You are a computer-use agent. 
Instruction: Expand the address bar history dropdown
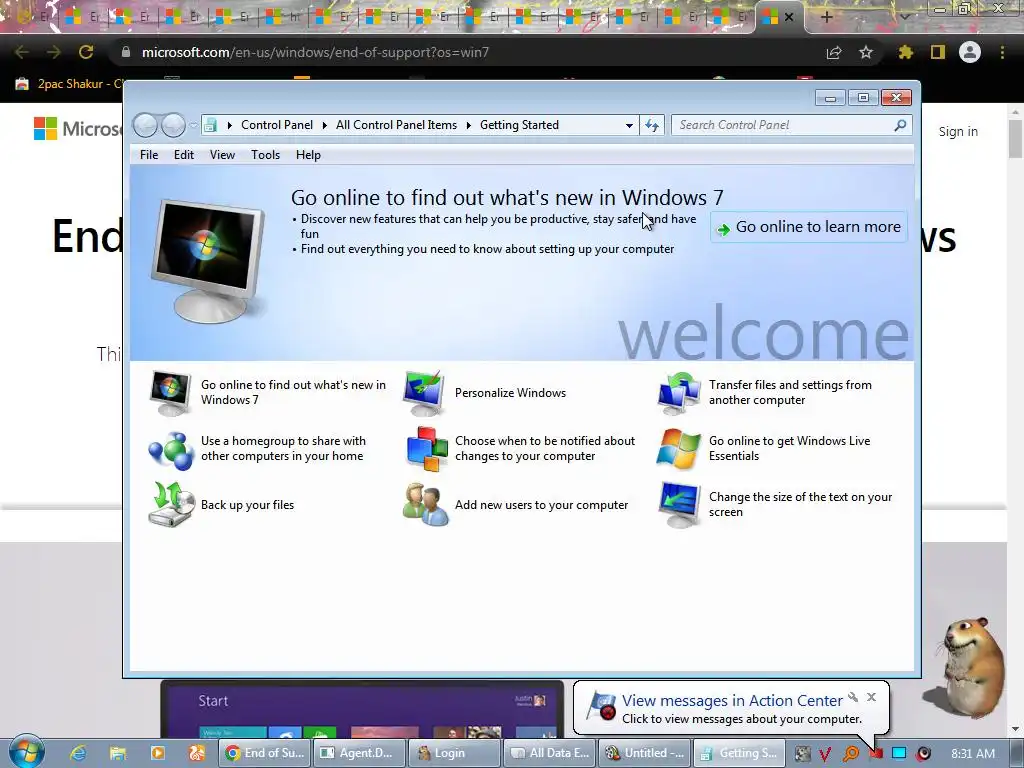tap(629, 125)
